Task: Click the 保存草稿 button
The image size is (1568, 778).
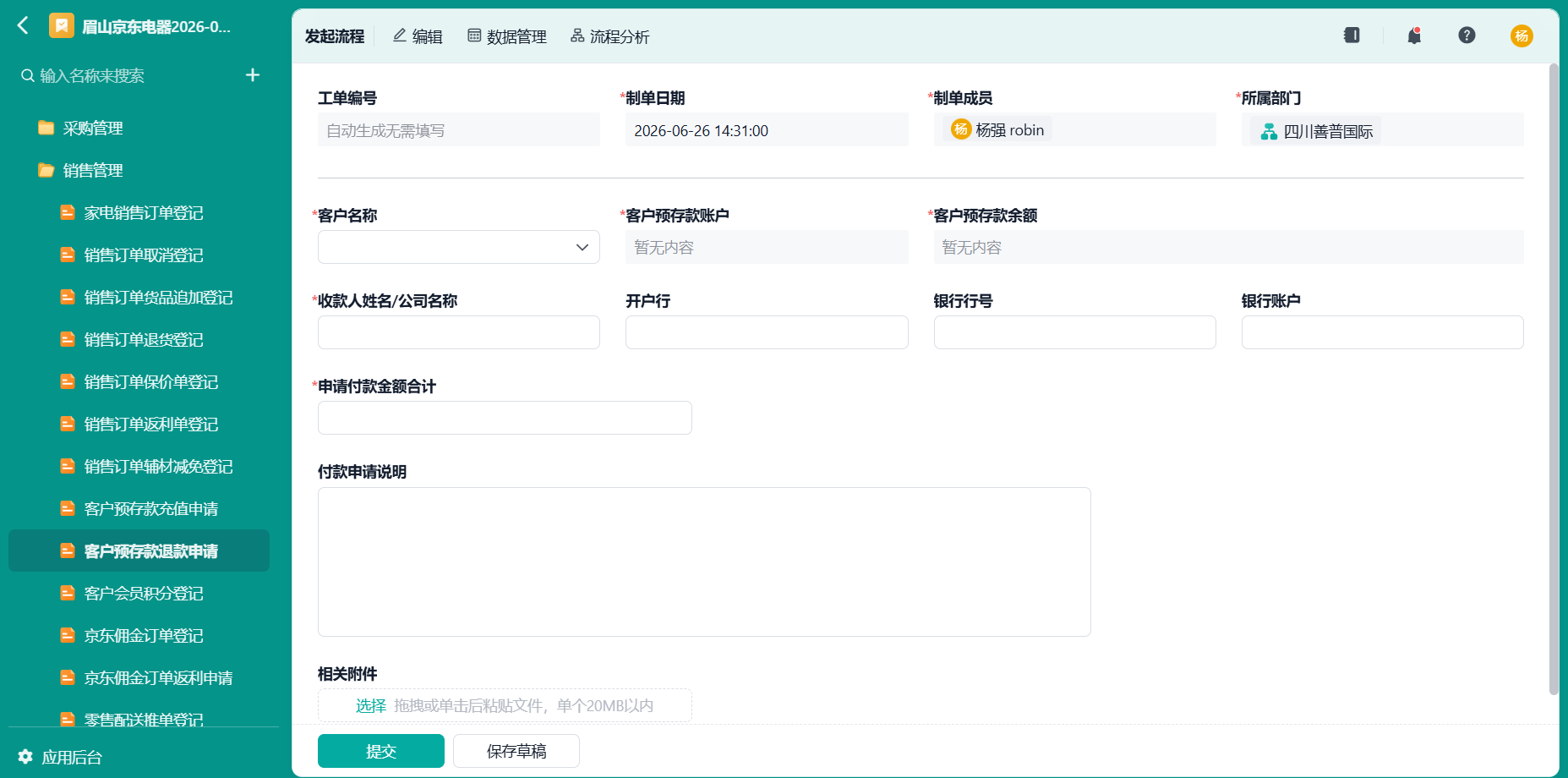Action: coord(516,751)
